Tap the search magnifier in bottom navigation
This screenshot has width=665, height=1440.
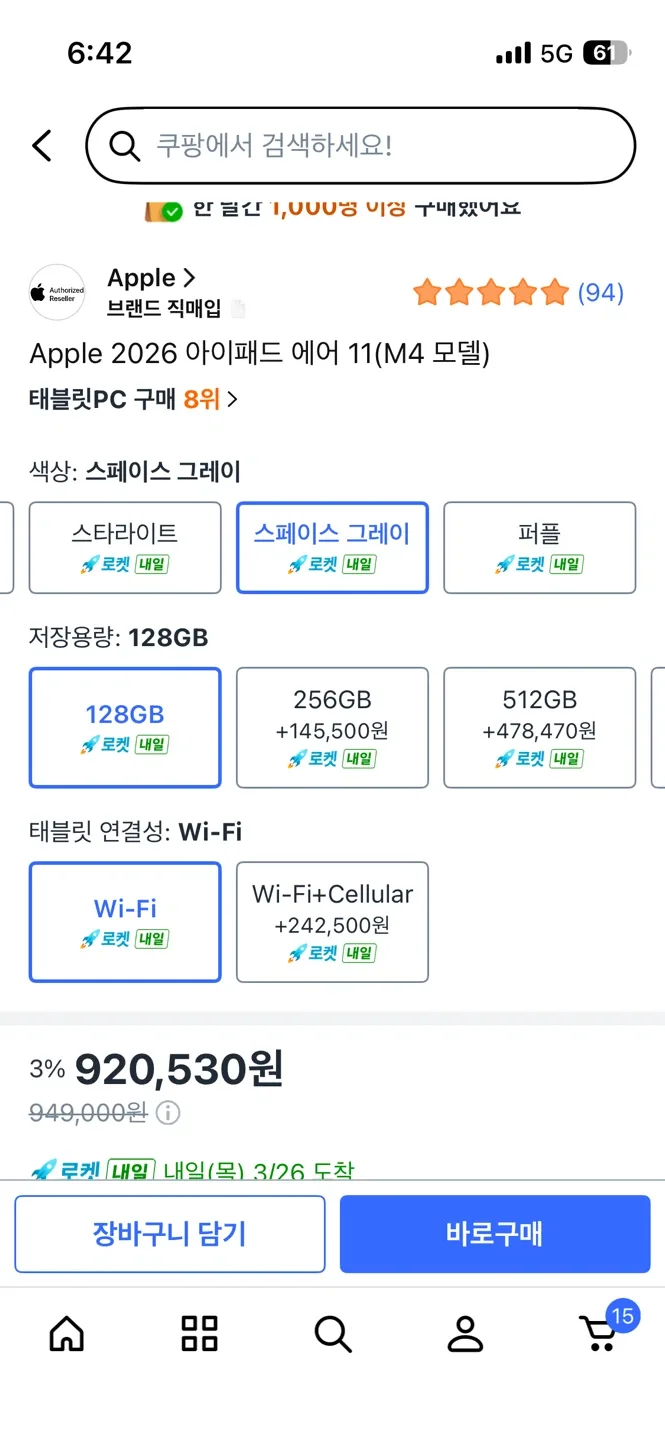(x=332, y=1333)
